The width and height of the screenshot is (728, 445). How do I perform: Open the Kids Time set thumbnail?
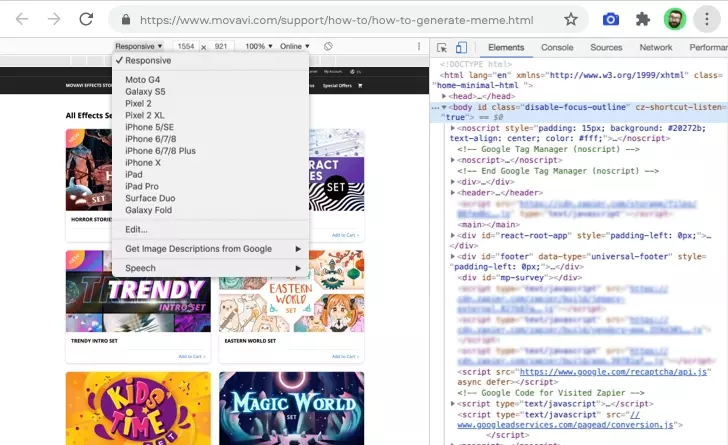(x=138, y=408)
